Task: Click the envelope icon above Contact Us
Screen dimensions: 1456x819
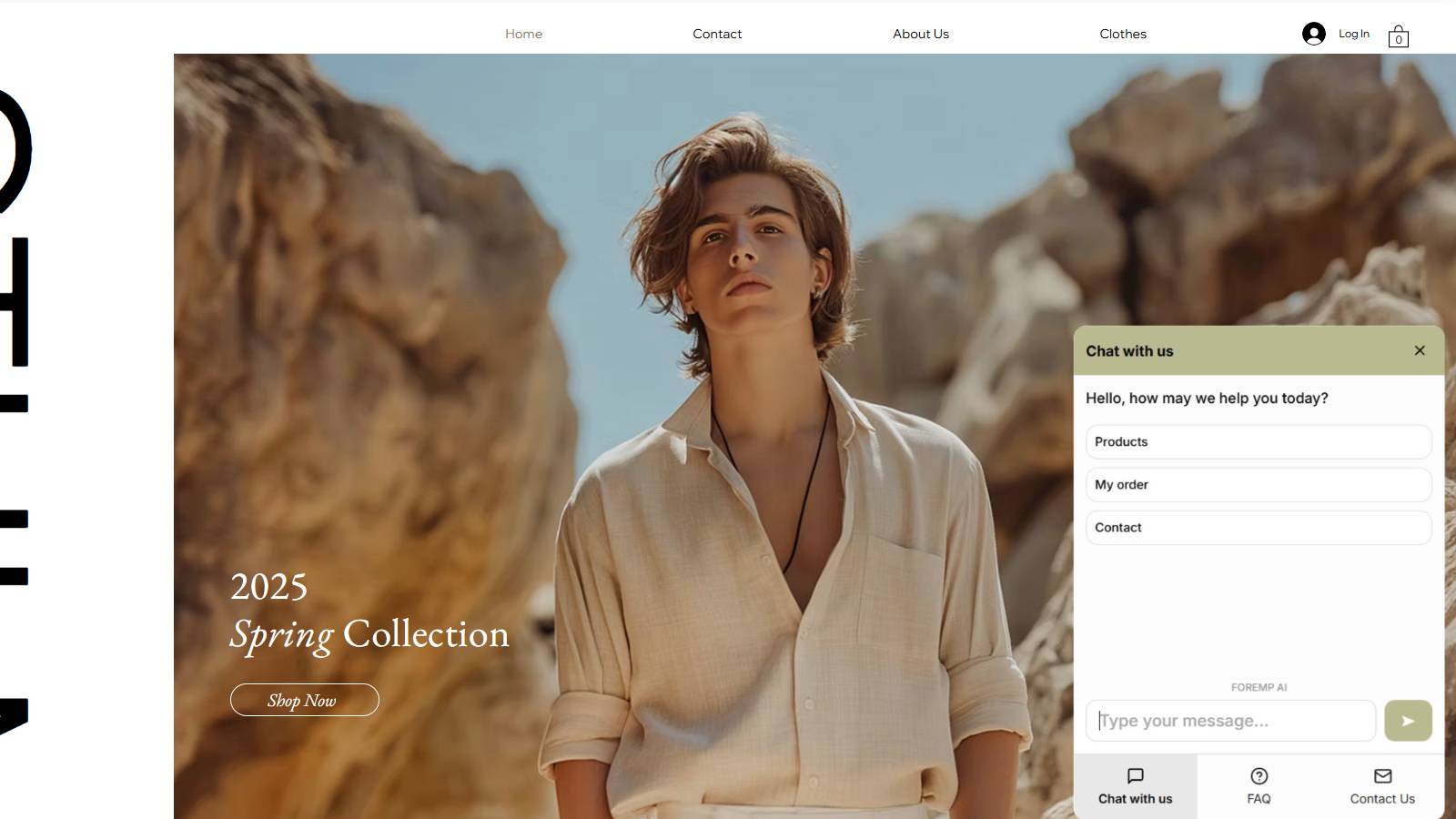Action: coord(1381,776)
